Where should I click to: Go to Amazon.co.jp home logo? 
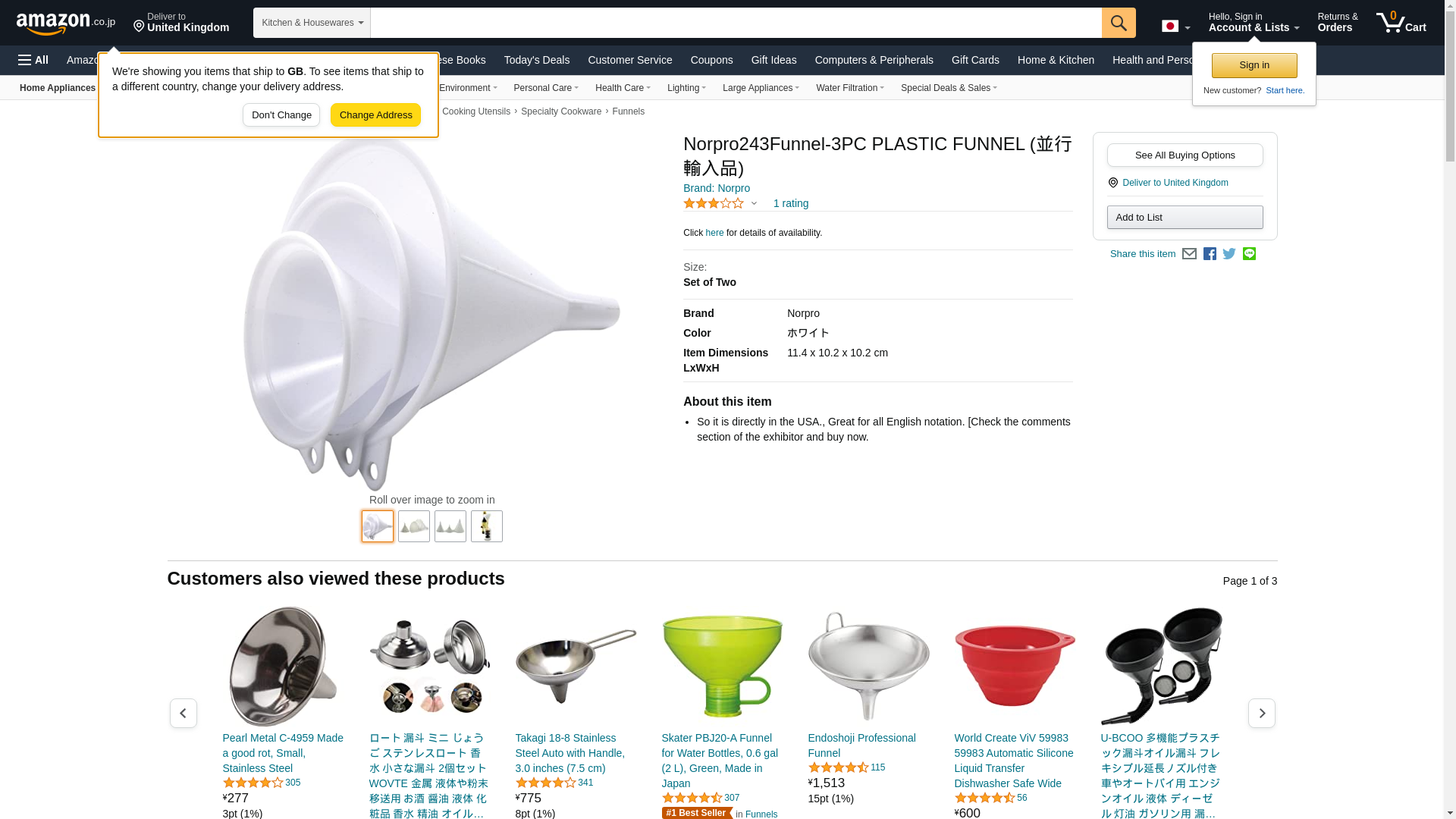(66, 23)
